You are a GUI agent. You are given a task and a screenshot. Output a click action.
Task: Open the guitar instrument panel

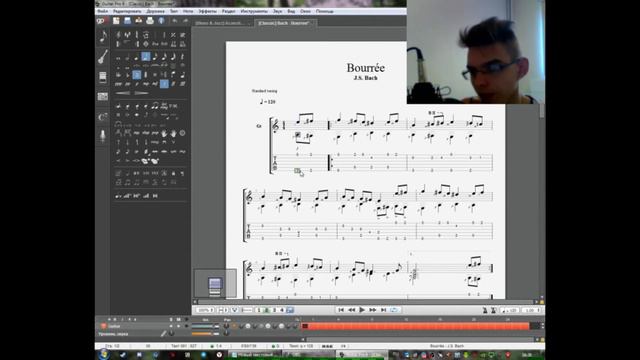[x=103, y=57]
